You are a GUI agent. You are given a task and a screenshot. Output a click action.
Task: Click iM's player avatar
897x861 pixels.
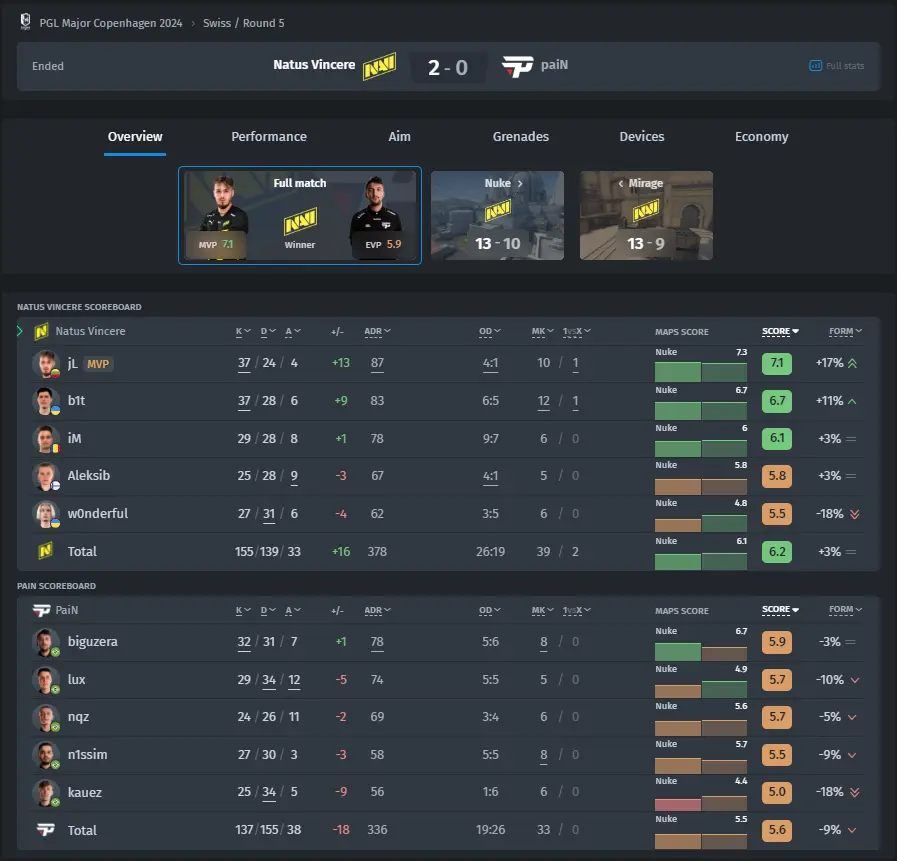tap(46, 439)
